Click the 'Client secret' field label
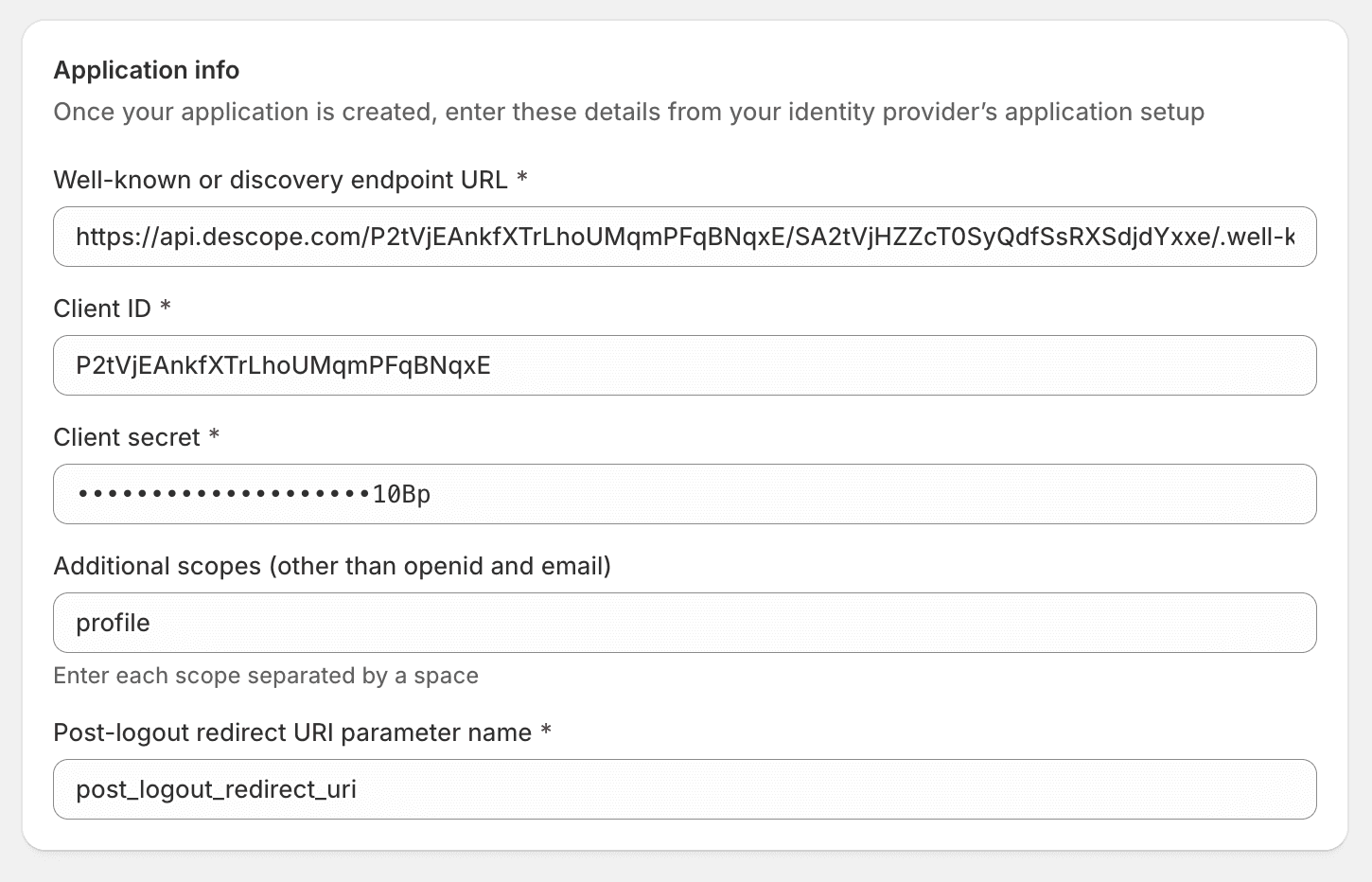The width and height of the screenshot is (1372, 882). click(126, 436)
